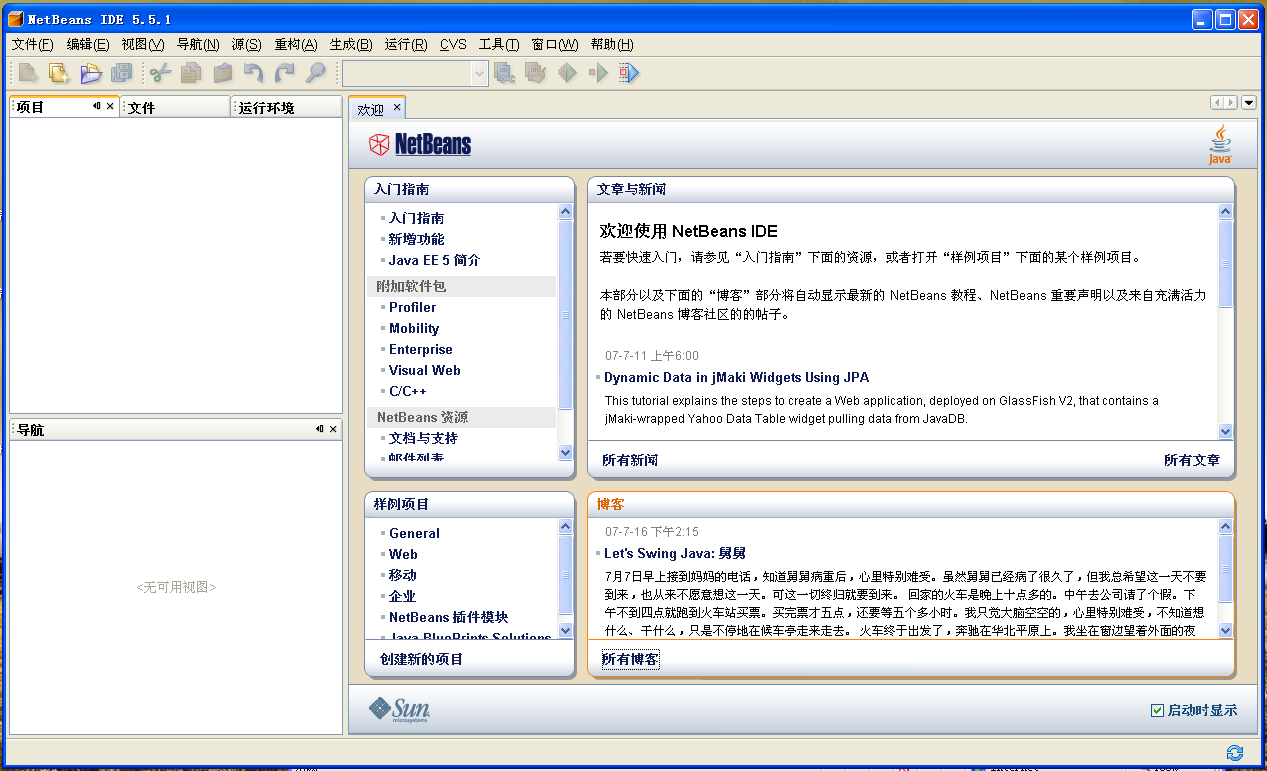Click the Find magnifier icon
1267x771 pixels.
[316, 73]
